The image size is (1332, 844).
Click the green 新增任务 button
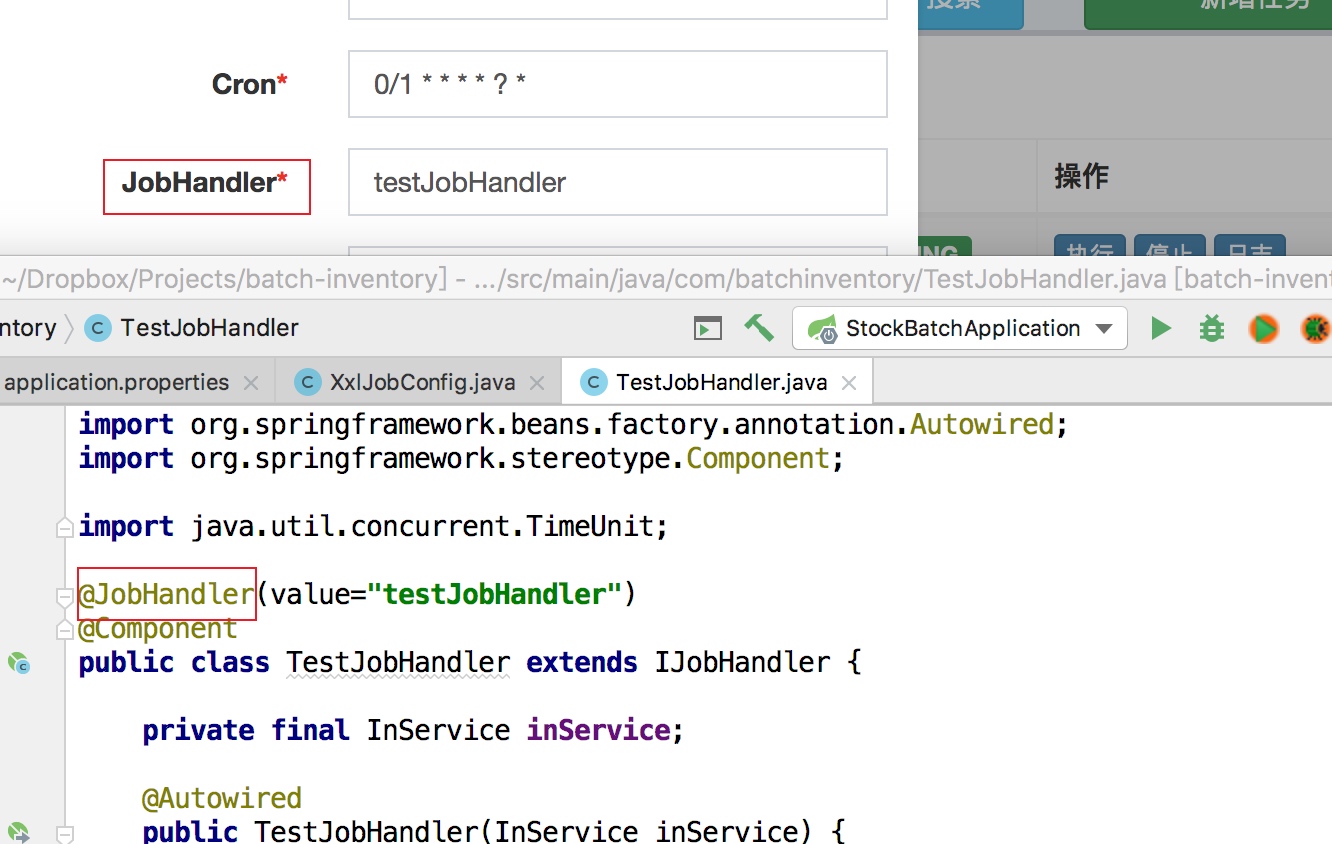click(1208, 10)
